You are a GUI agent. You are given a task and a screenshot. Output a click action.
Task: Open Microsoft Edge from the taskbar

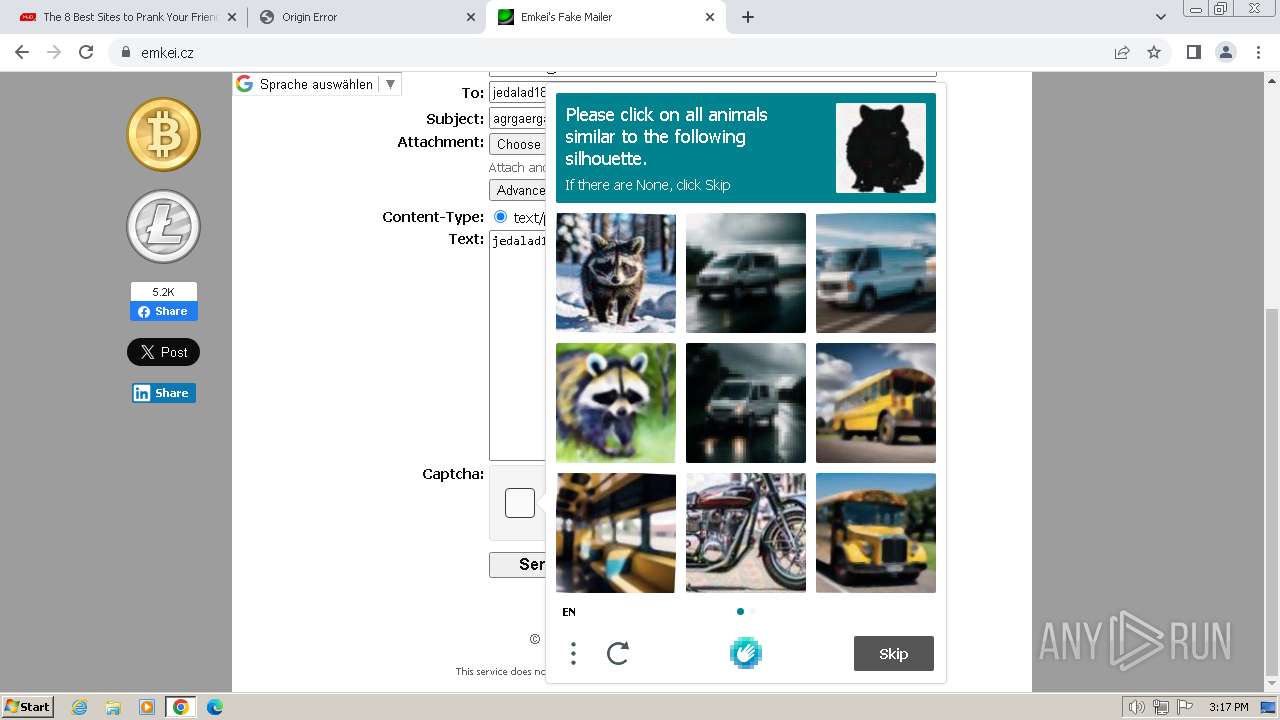pyautogui.click(x=215, y=707)
